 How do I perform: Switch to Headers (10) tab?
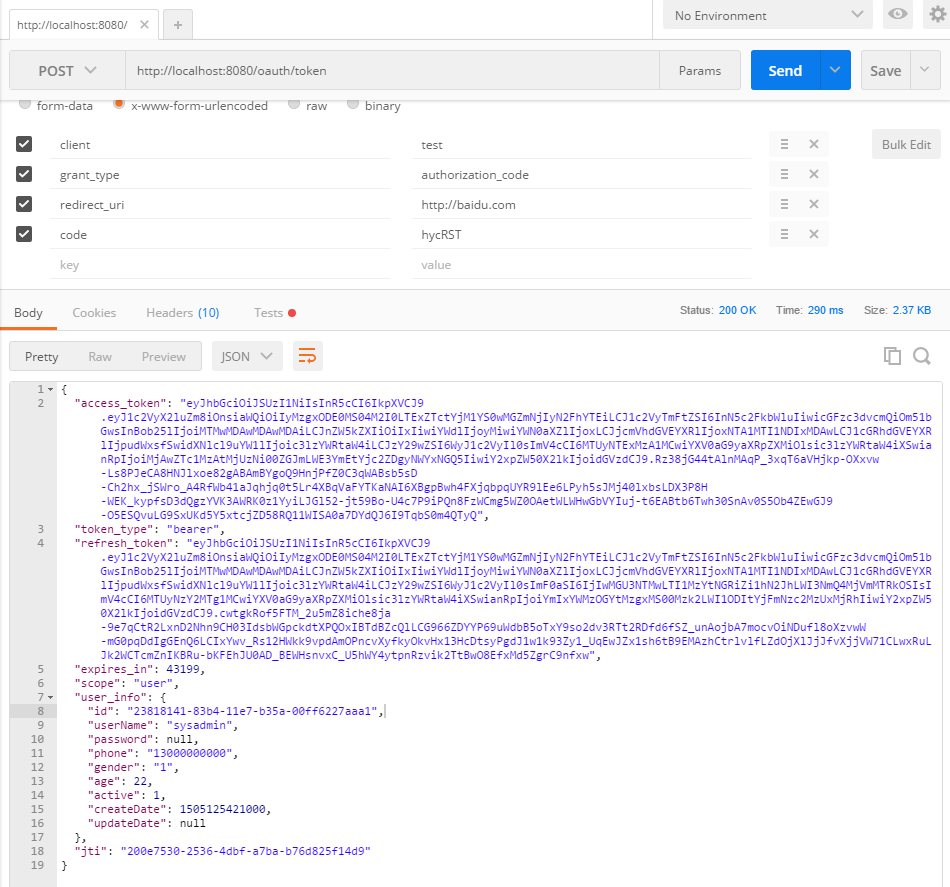[x=182, y=313]
